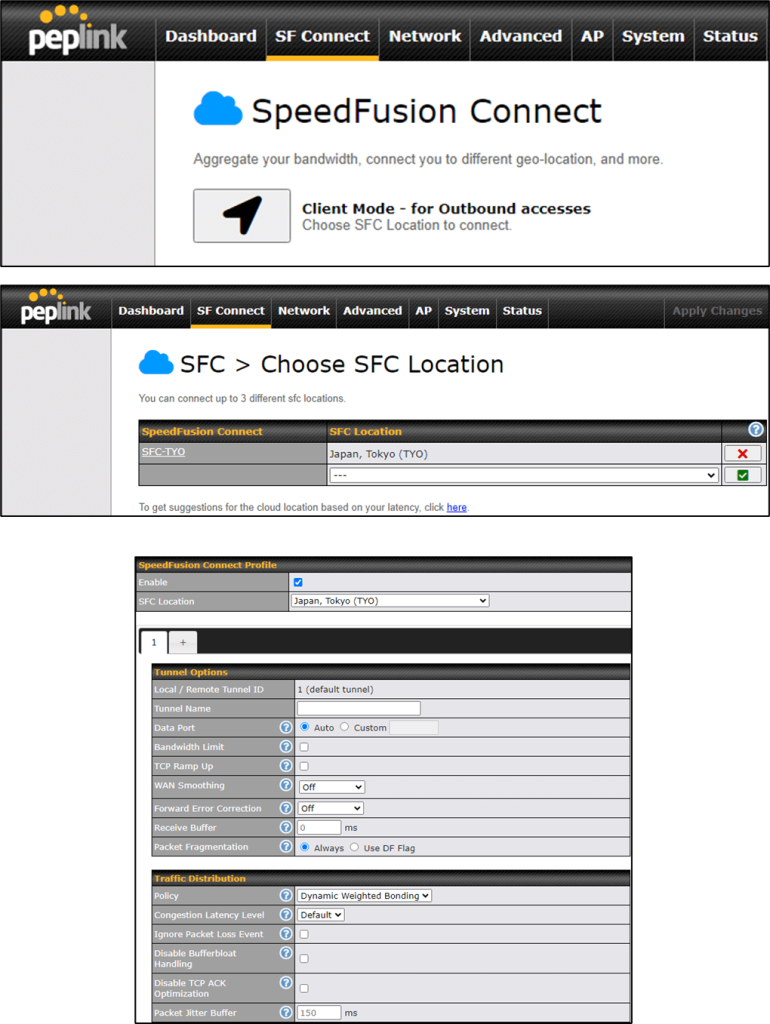Confirm new location with green checkmark icon
This screenshot has height=1024, width=770.
(x=742, y=475)
